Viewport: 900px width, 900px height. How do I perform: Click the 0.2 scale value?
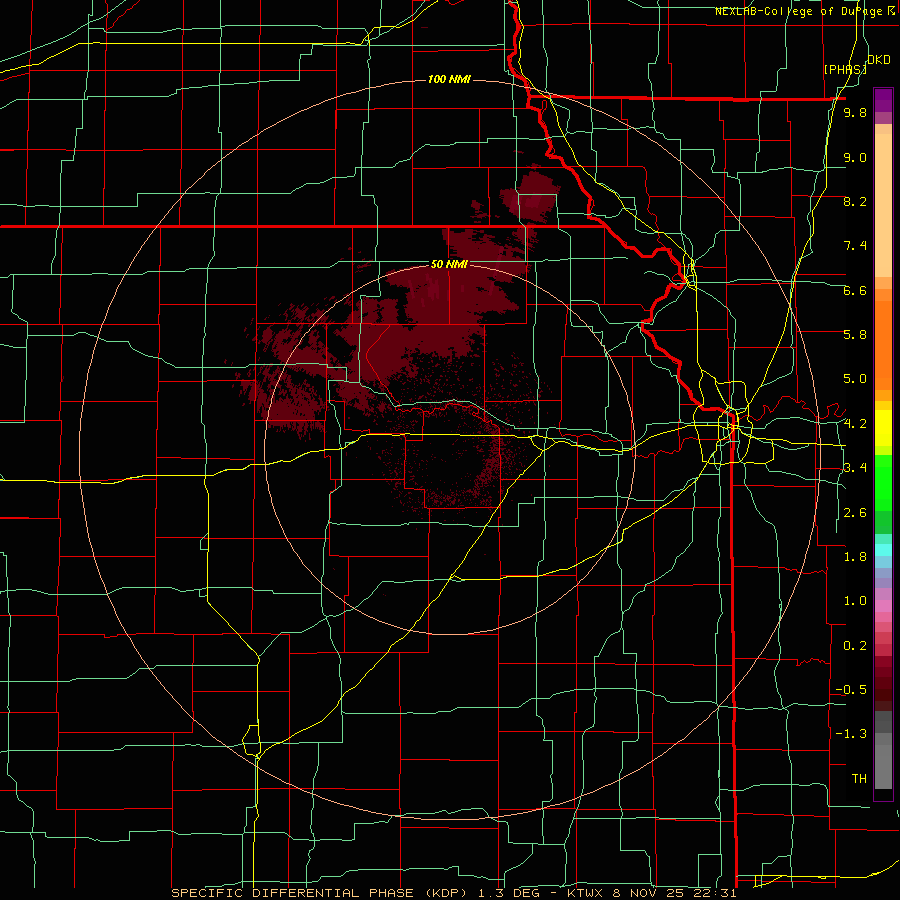click(855, 646)
